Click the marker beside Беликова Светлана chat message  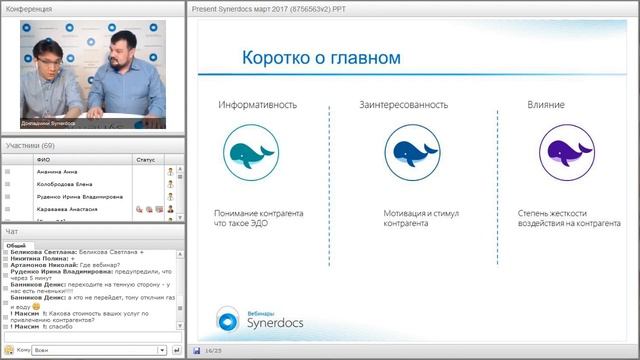[6, 252]
